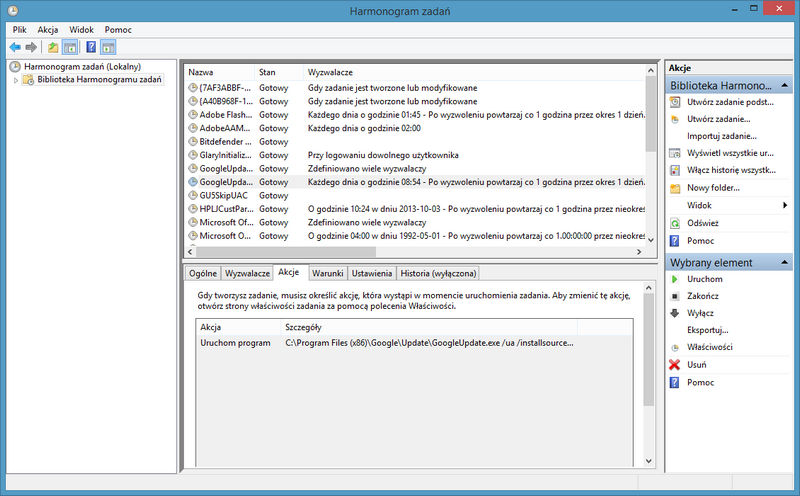Sort by the Nazwa column header
Screen dimensions: 800x496
point(220,72)
